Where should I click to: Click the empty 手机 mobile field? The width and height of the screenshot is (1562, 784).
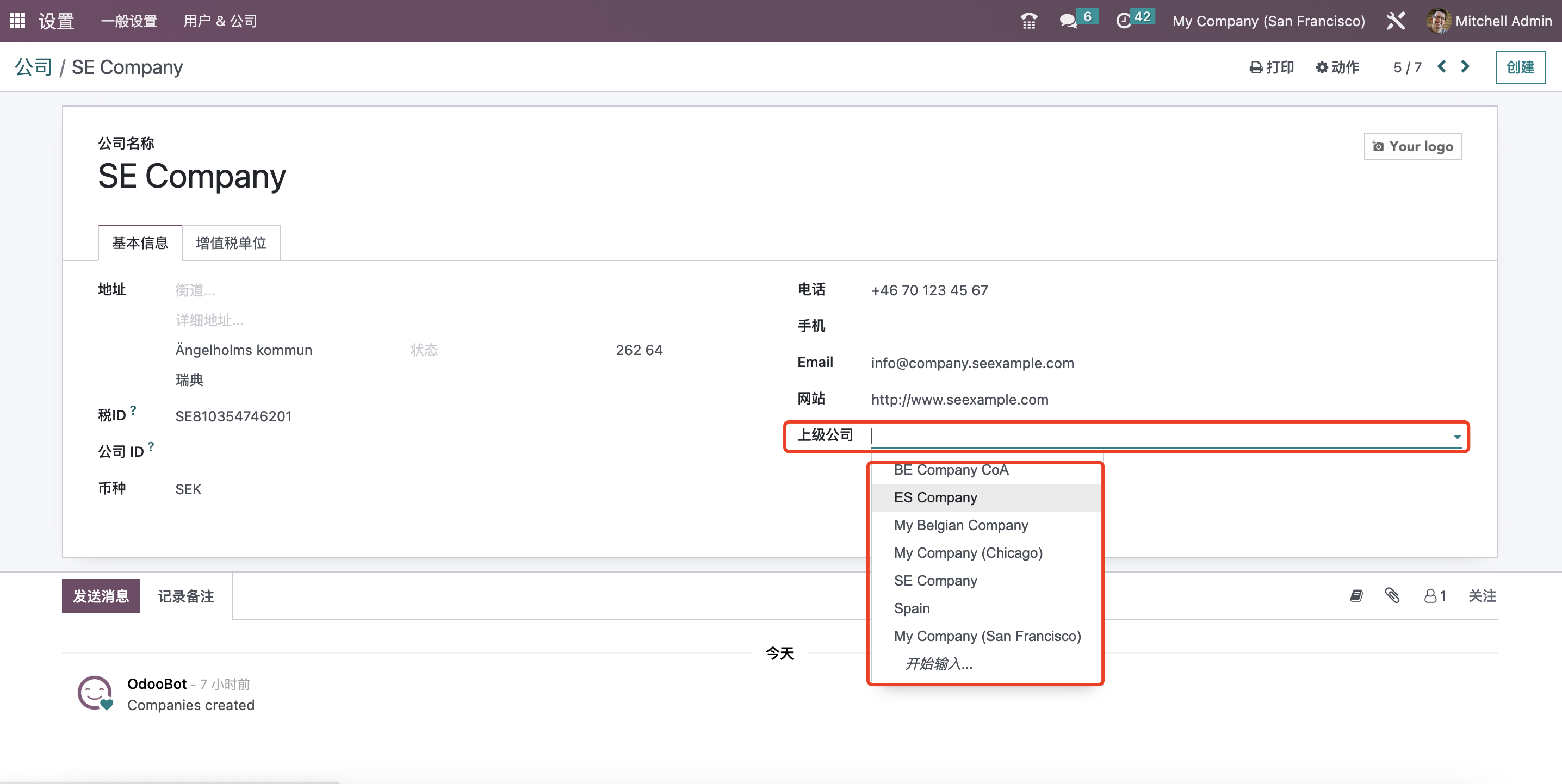pos(1166,326)
